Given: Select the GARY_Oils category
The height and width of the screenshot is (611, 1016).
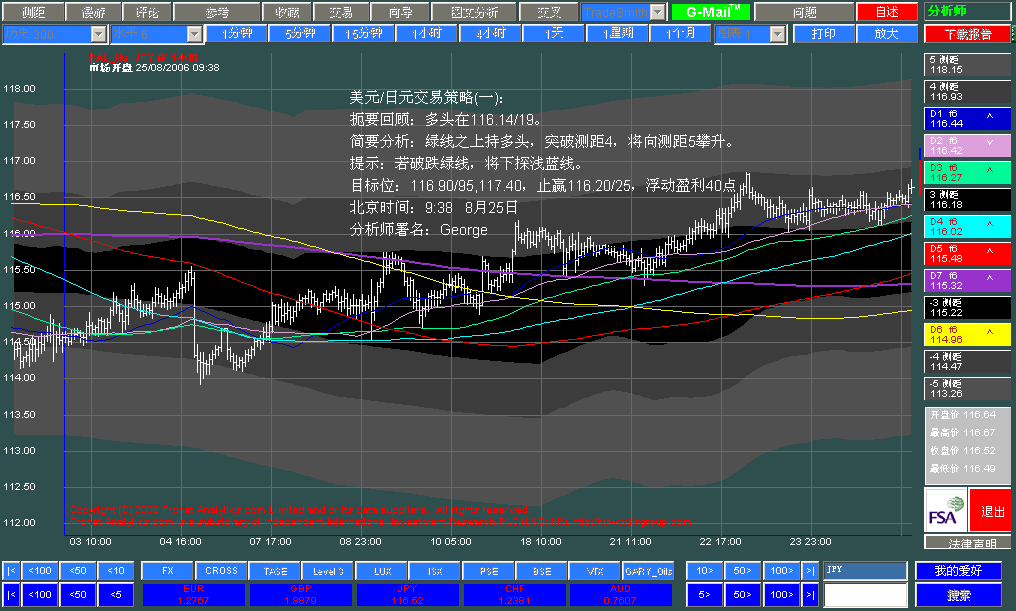Looking at the screenshot, I should click(648, 571).
